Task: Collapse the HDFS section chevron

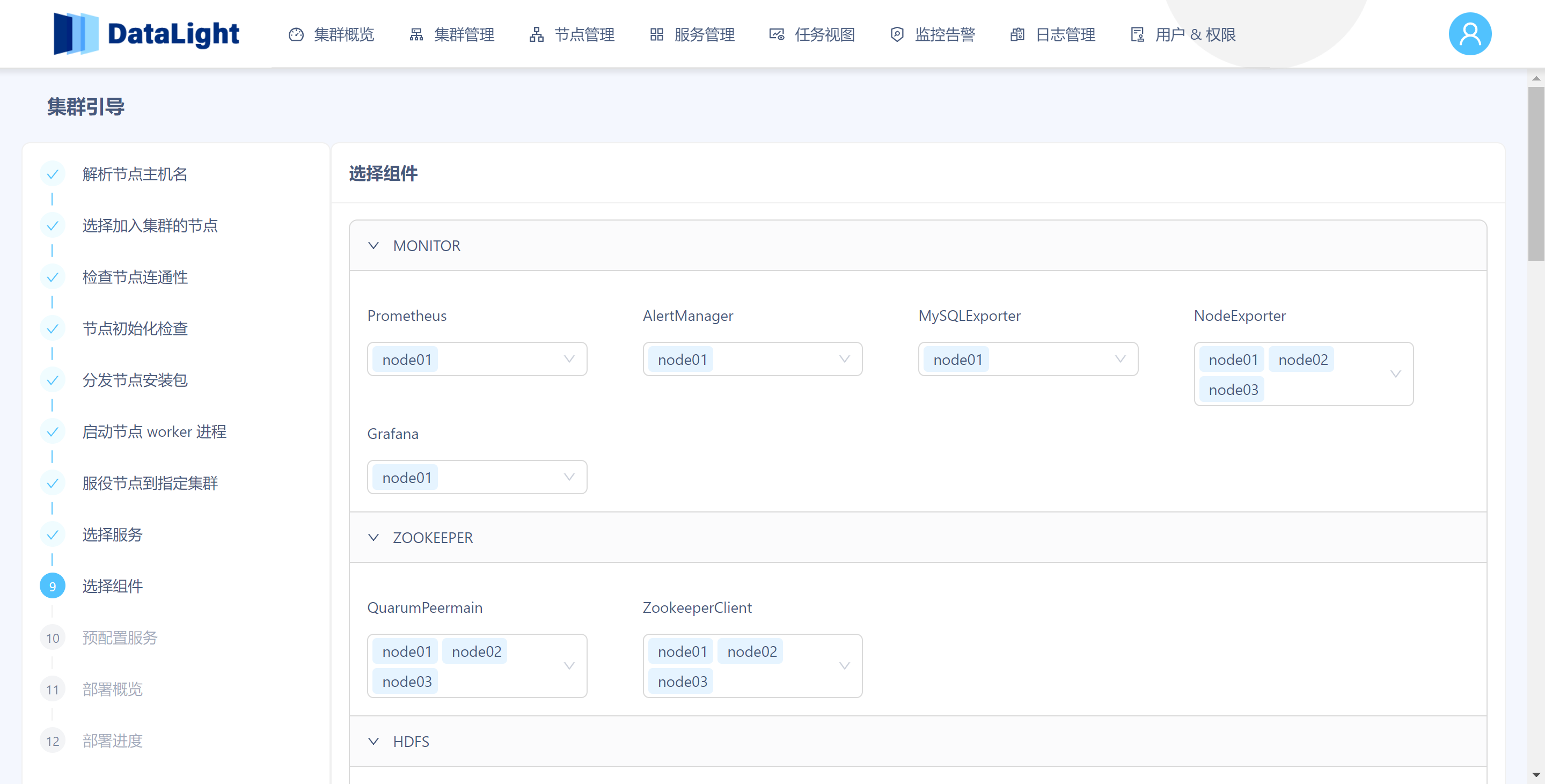Action: (x=373, y=742)
